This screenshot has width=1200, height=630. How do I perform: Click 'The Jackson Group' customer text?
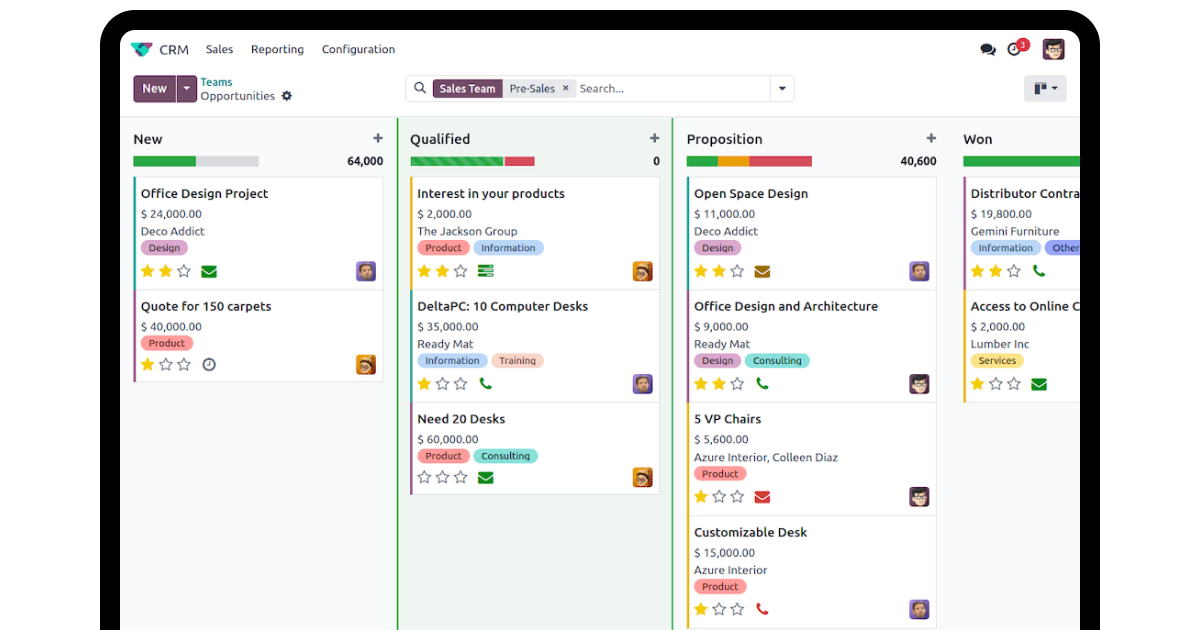point(467,231)
